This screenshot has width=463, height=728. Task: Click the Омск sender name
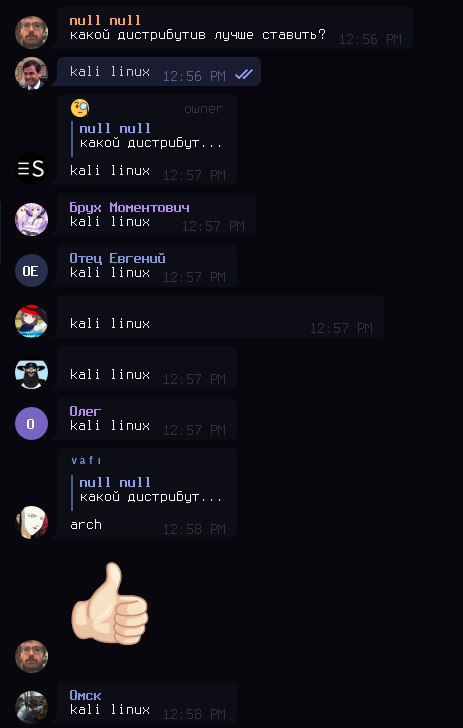85,695
